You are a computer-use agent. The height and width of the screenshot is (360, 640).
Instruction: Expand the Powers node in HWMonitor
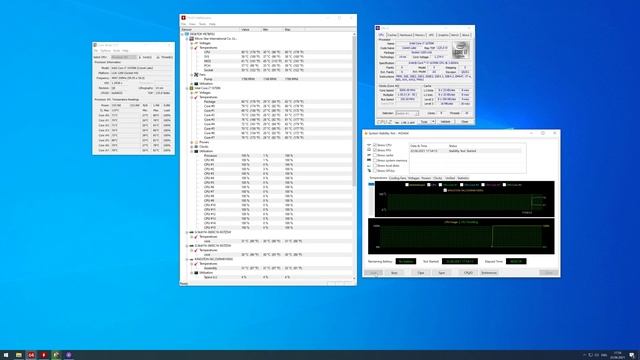pos(191,142)
